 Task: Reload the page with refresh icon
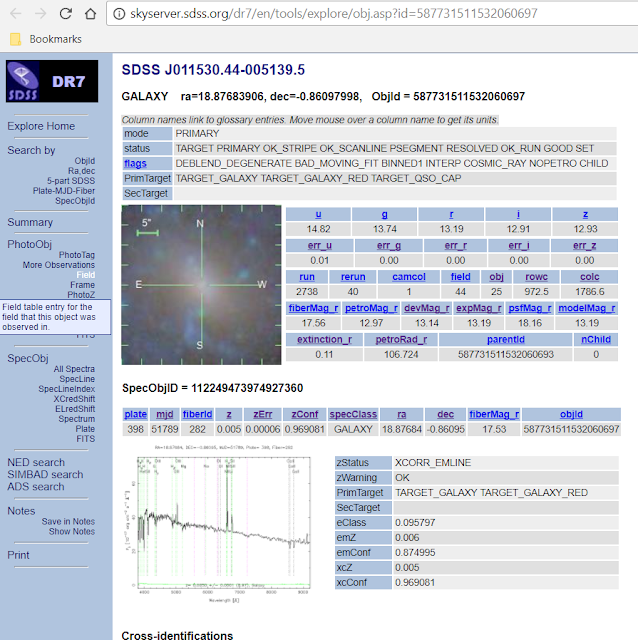pyautogui.click(x=65, y=14)
